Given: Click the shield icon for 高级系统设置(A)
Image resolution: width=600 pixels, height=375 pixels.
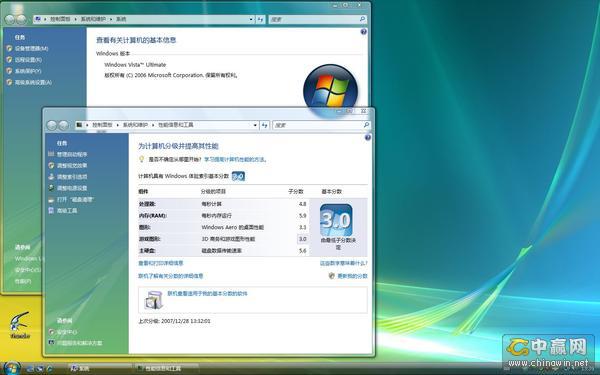Looking at the screenshot, I should tap(9, 82).
